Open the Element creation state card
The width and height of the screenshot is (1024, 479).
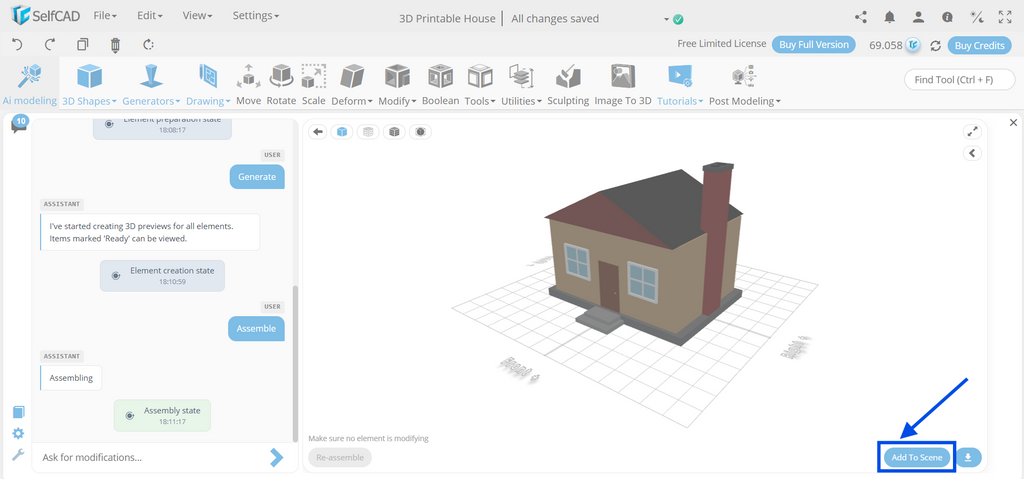click(163, 276)
